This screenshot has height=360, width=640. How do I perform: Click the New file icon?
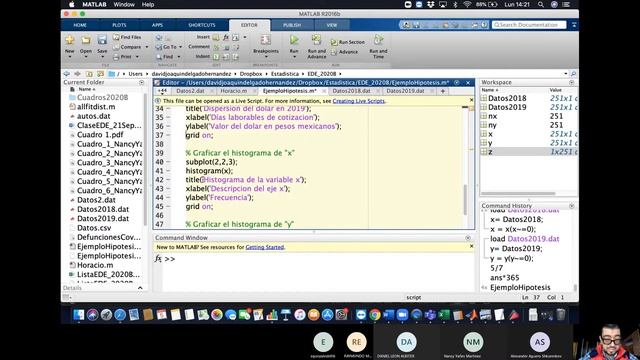(x=70, y=40)
